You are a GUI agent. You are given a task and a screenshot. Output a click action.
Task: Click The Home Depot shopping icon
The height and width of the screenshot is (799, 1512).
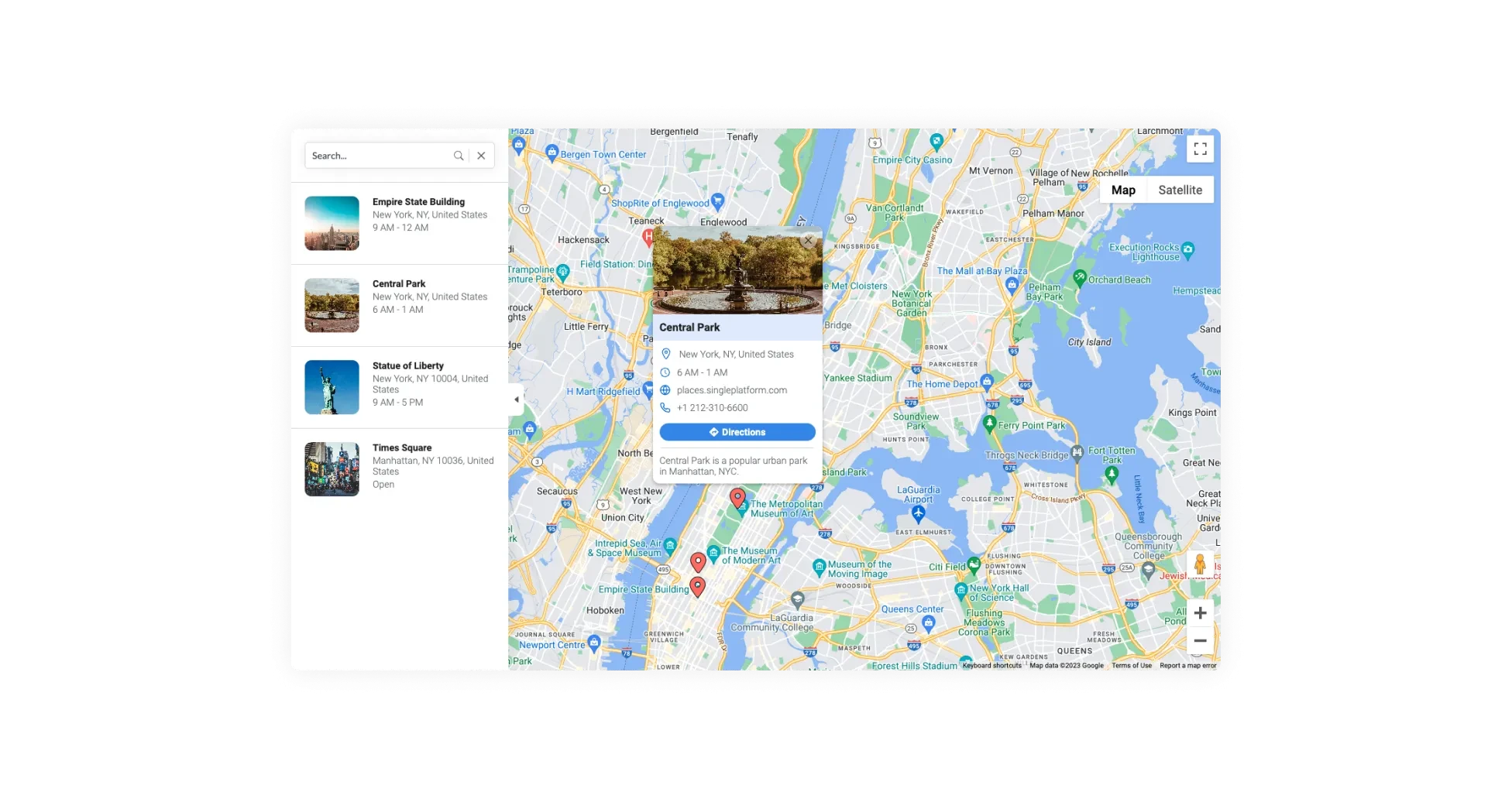click(x=987, y=381)
